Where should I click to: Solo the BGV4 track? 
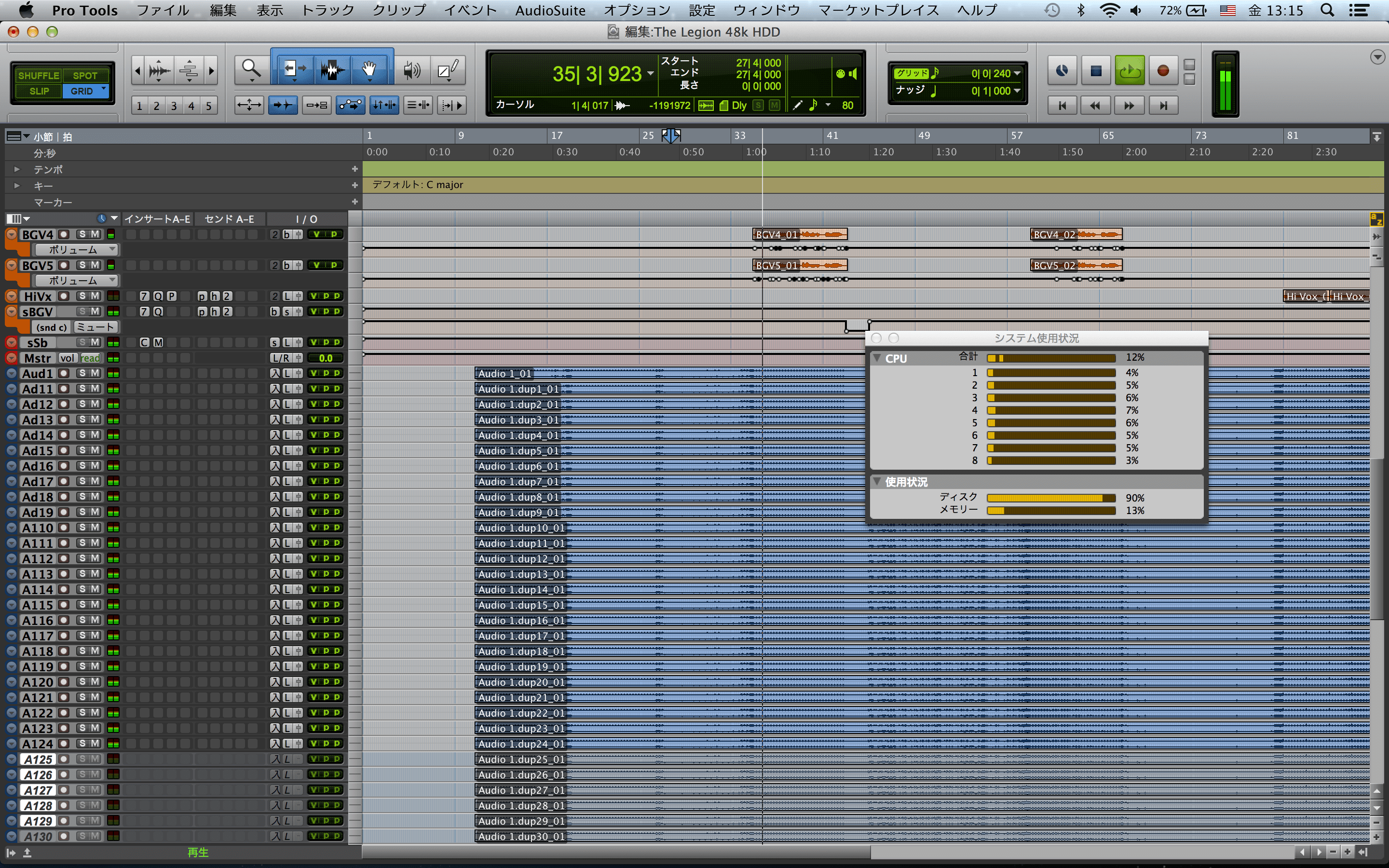[82, 234]
